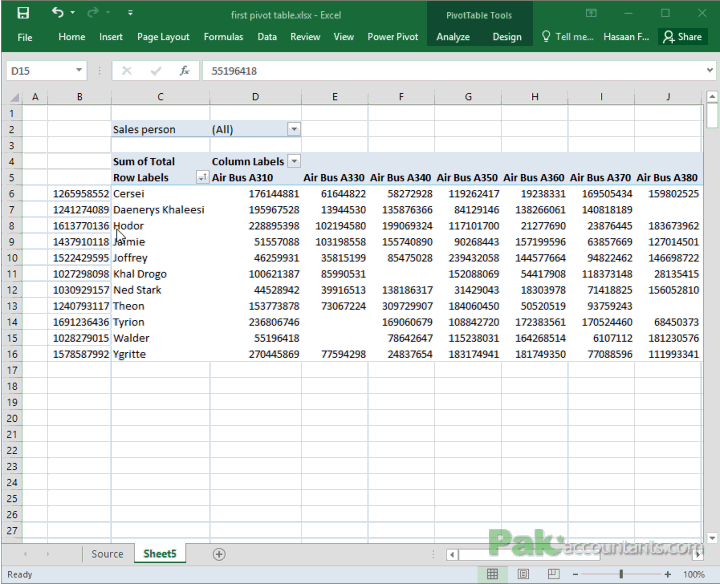Click the Redo arrow icon

click(x=93, y=13)
